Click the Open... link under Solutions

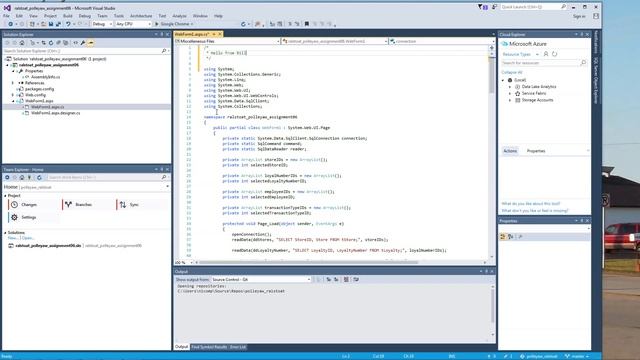[x=27, y=238]
